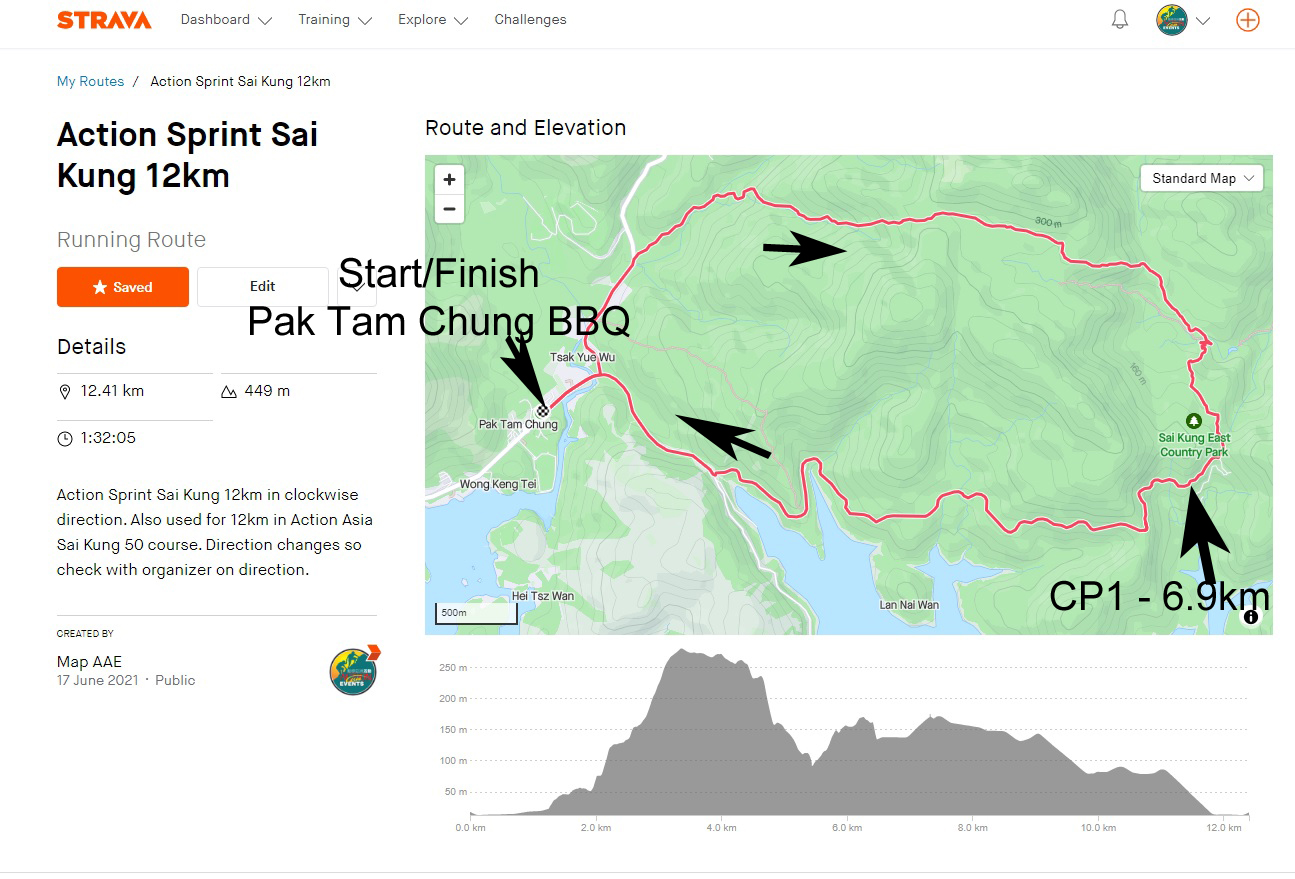Toggle the Saved star button
The width and height of the screenshot is (1295, 879).
pyautogui.click(x=123, y=287)
